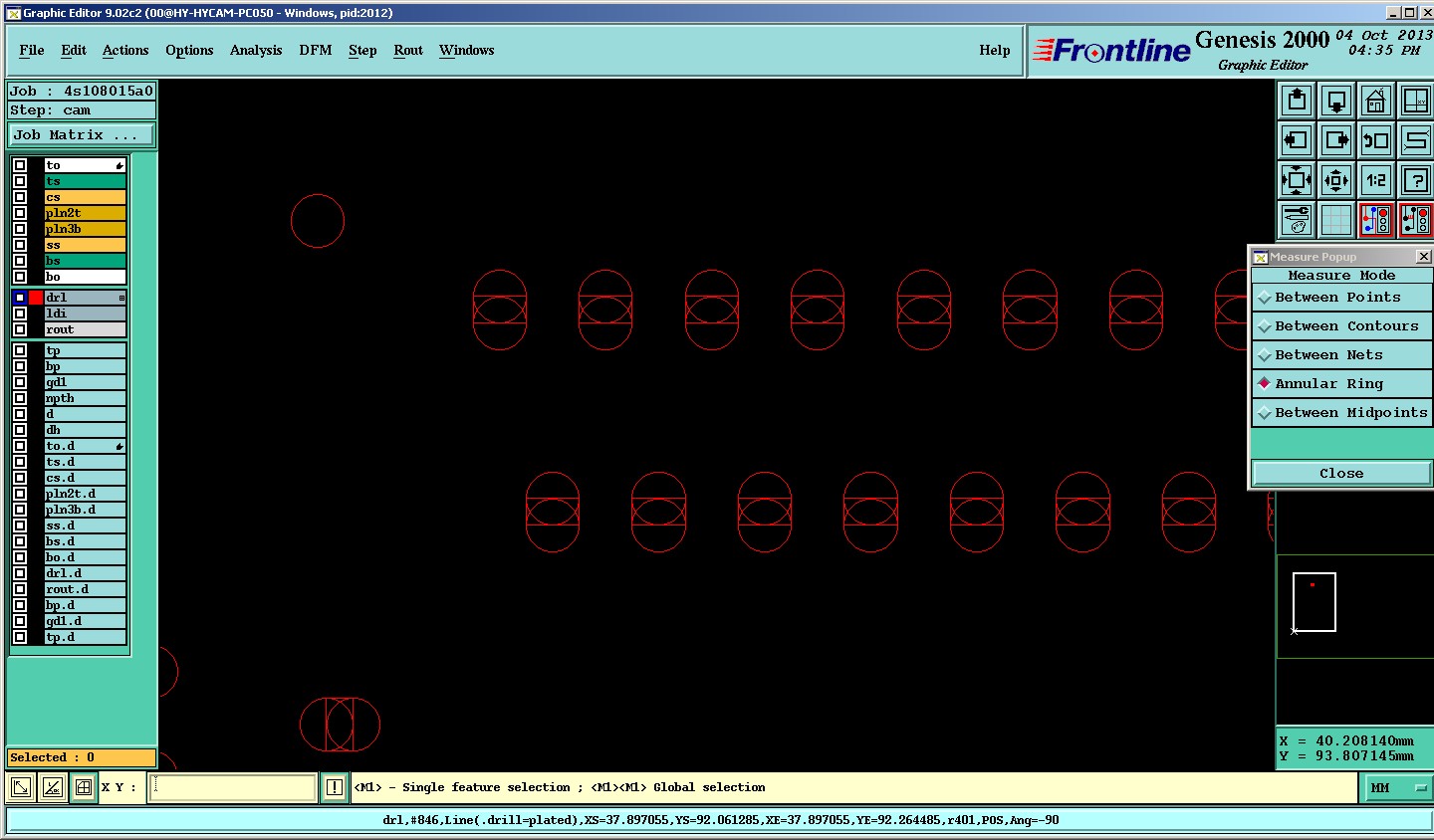1434x840 pixels.
Task: Click the angle measure icon at bottom left
Action: (x=52, y=788)
